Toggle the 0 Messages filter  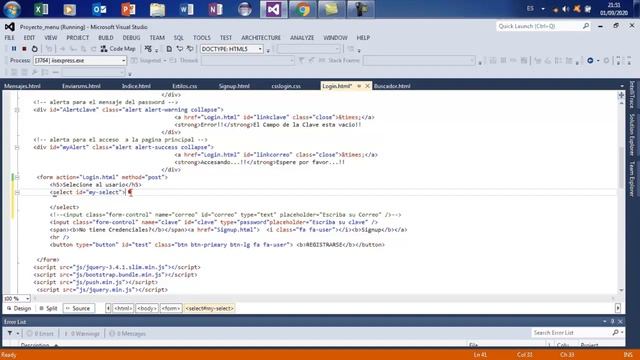tap(127, 333)
